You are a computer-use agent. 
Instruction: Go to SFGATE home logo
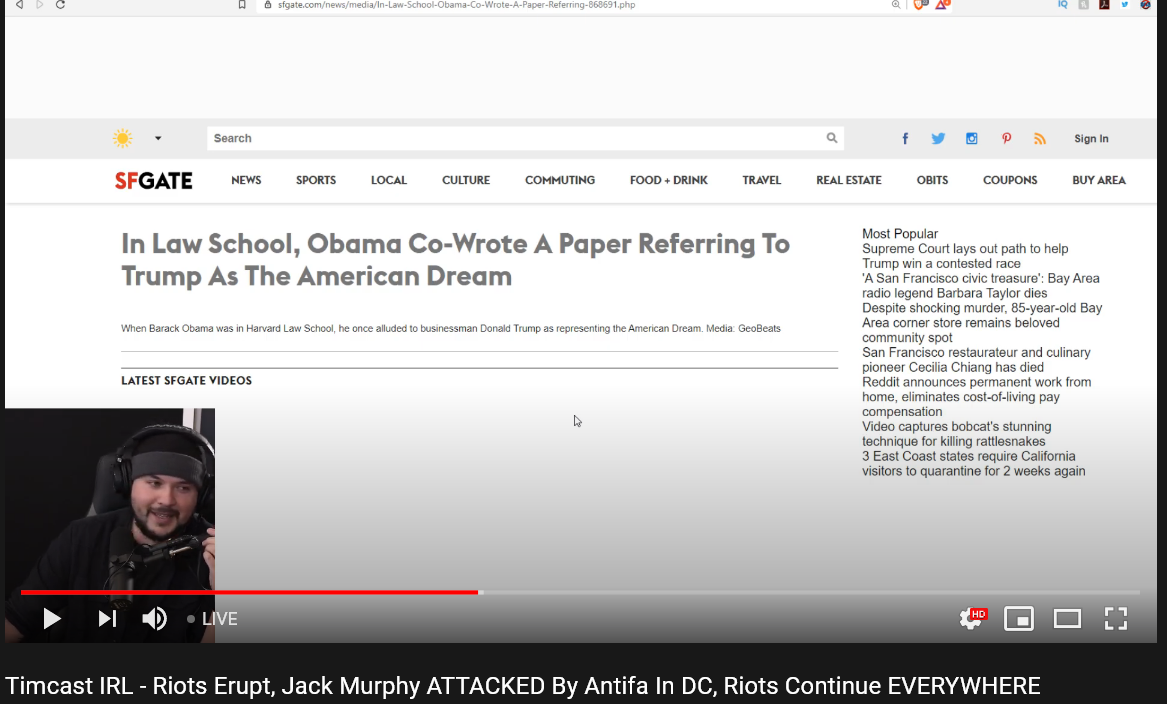point(153,180)
